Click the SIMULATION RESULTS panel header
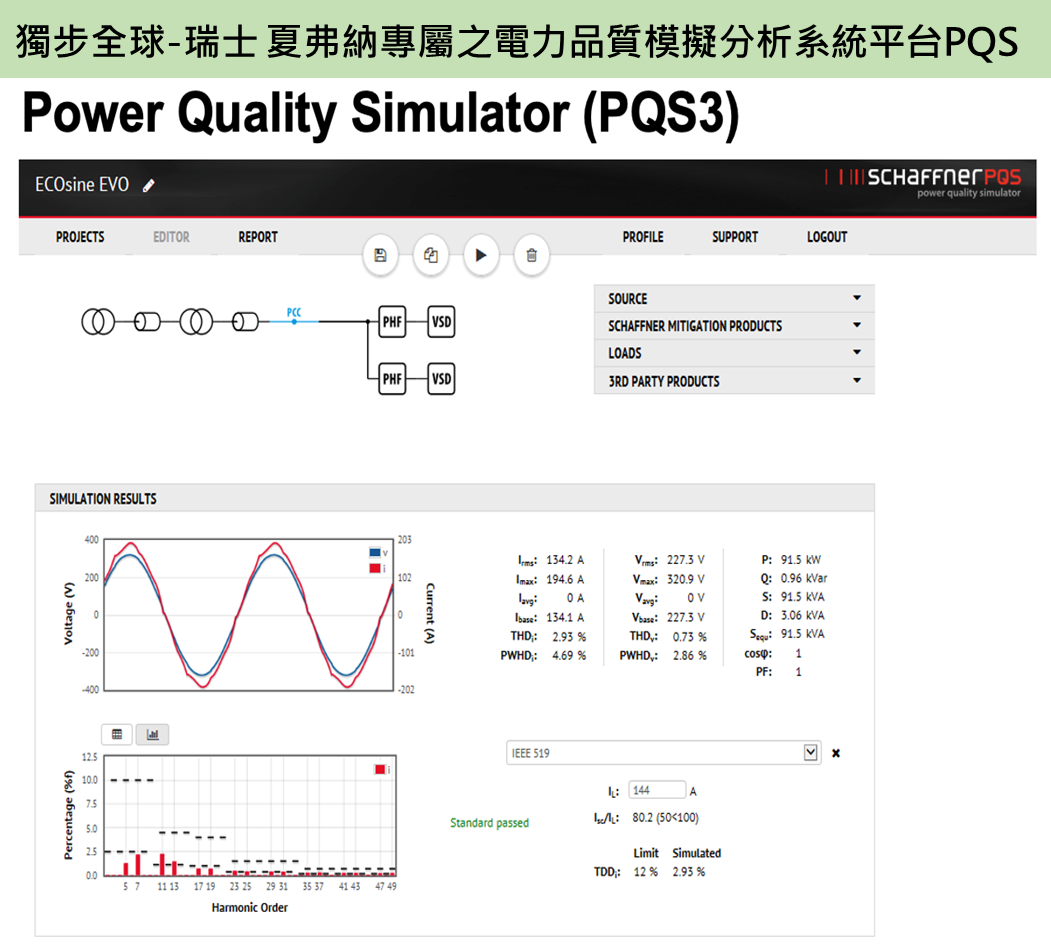This screenshot has width=1051, height=947. tap(454, 499)
